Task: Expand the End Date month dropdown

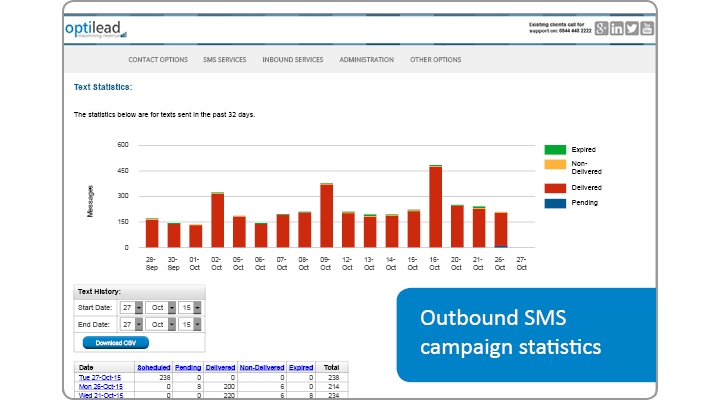Action: tap(172, 324)
